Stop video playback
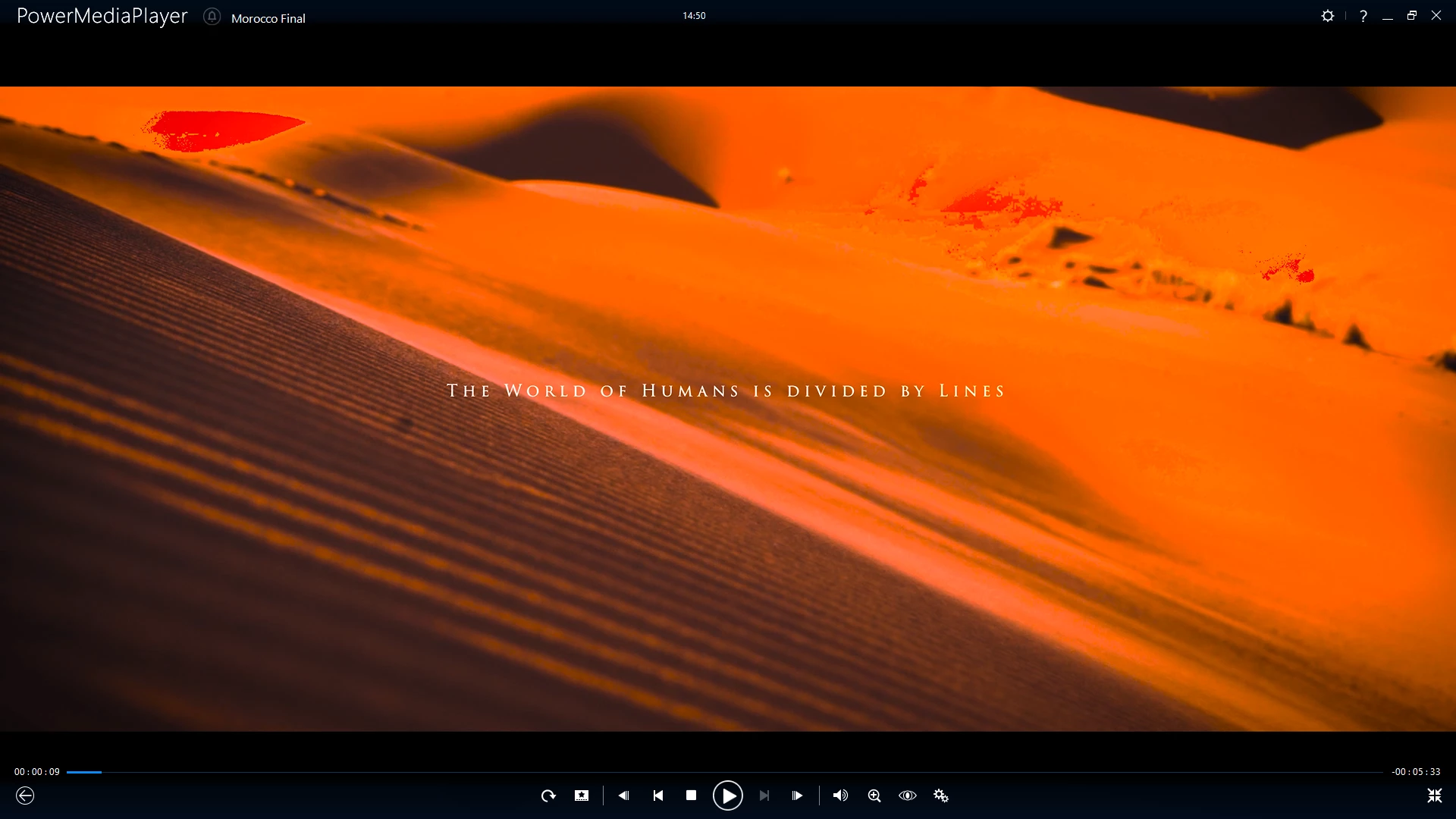Image resolution: width=1456 pixels, height=819 pixels. pos(691,795)
